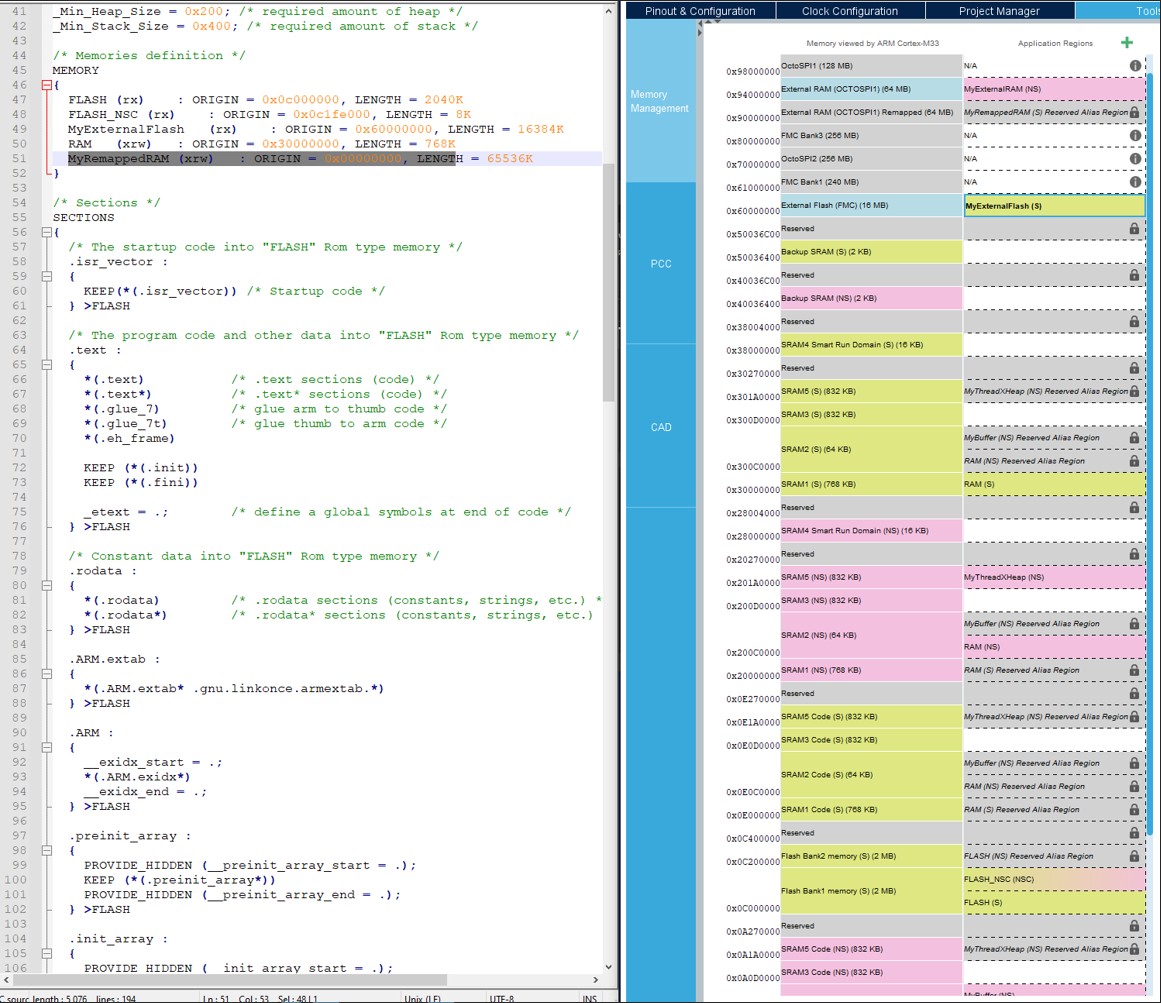
Task: Click the green plus to add application region
Action: click(x=1127, y=43)
